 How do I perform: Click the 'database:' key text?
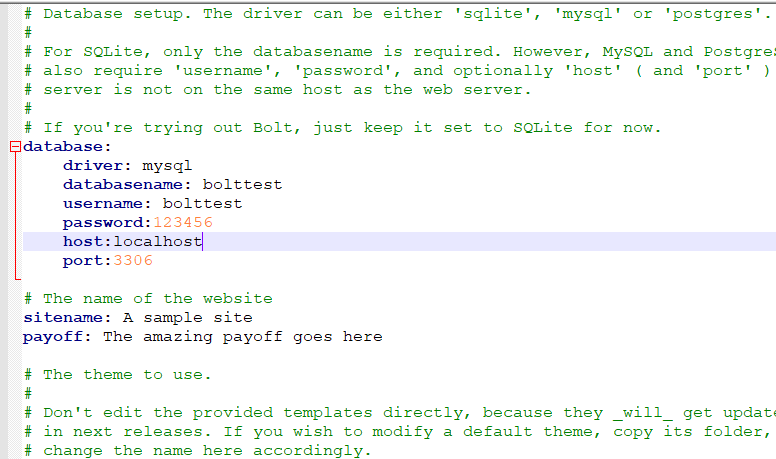click(x=67, y=147)
